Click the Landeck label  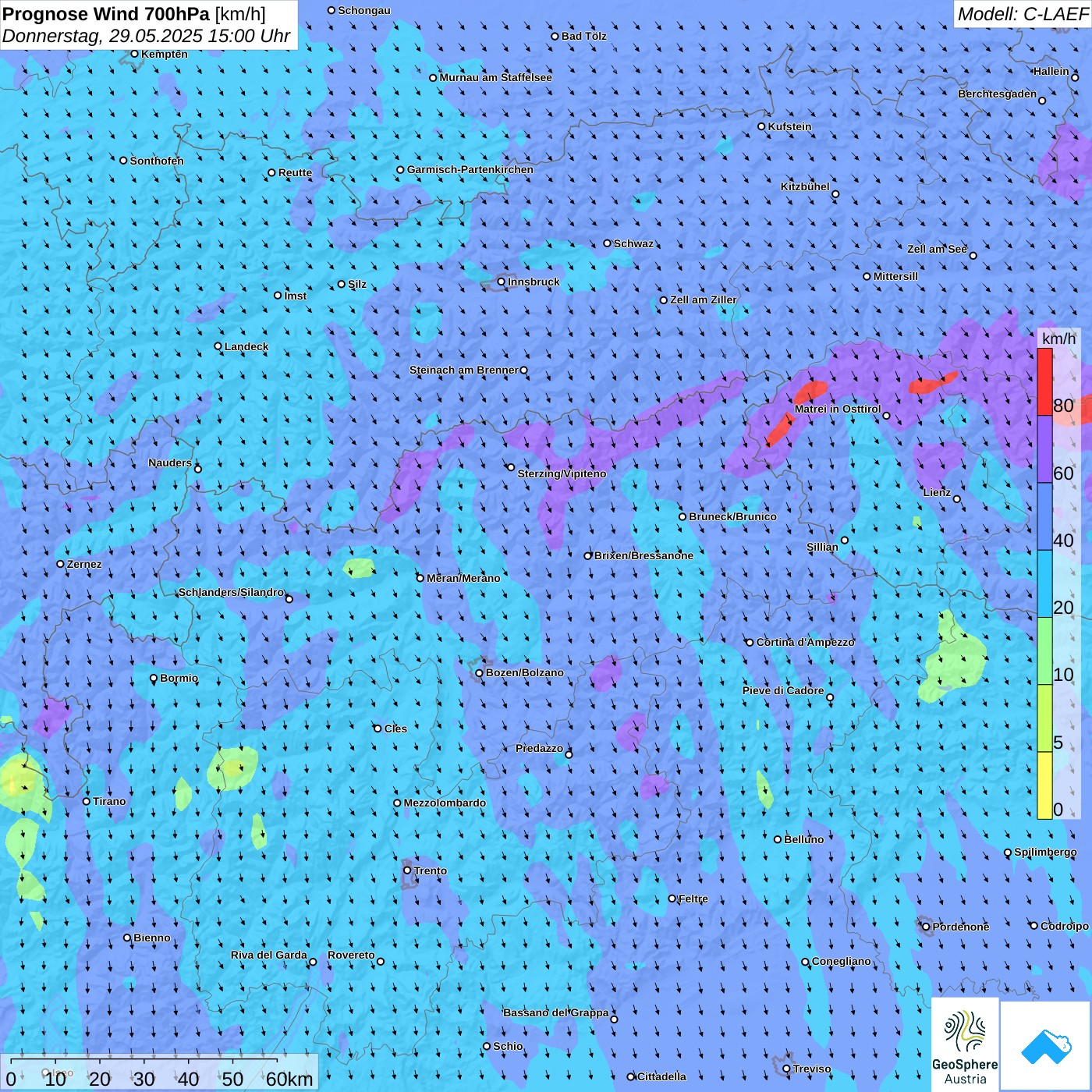(x=246, y=346)
